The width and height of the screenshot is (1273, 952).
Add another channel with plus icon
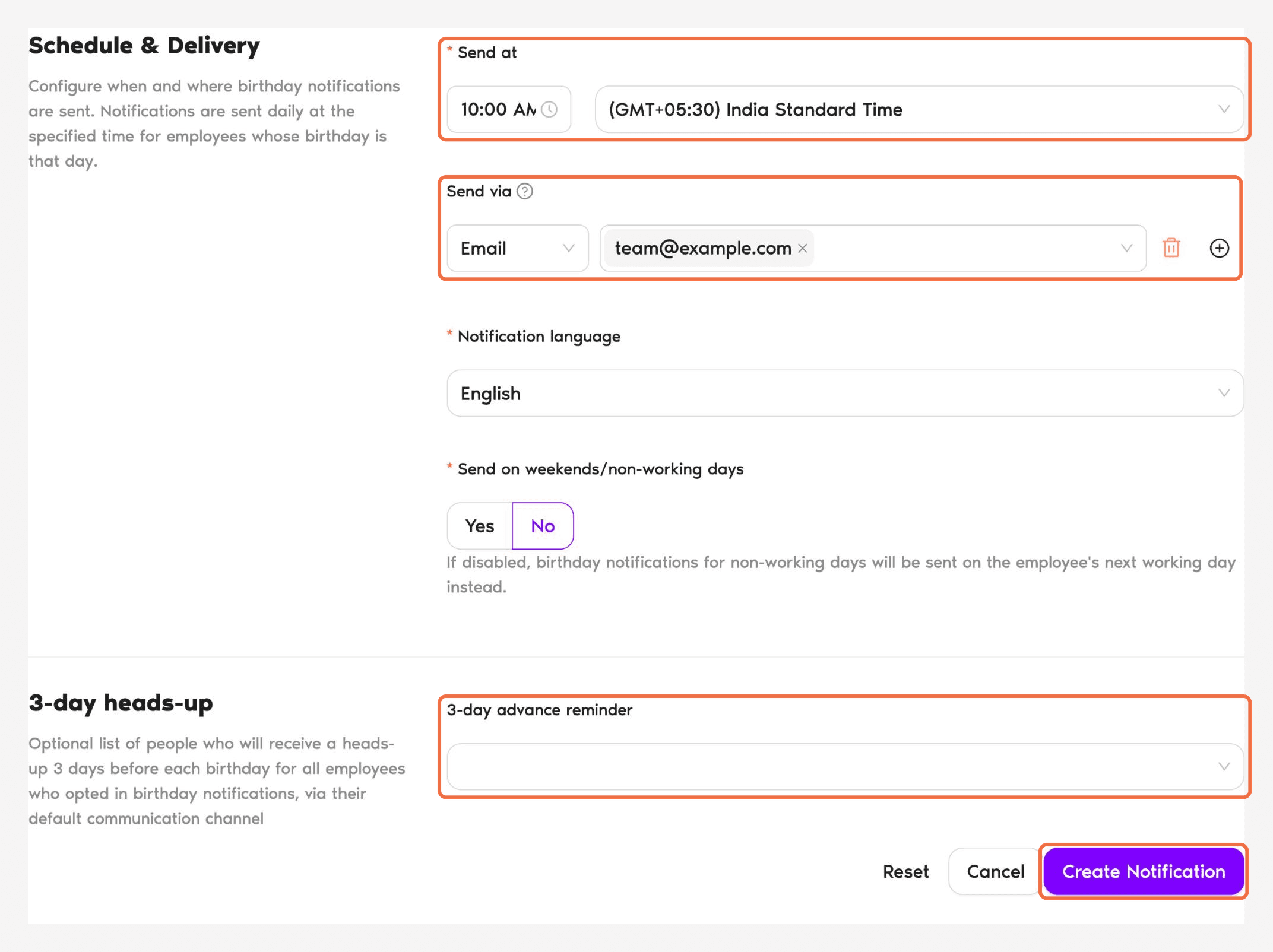pos(1219,248)
